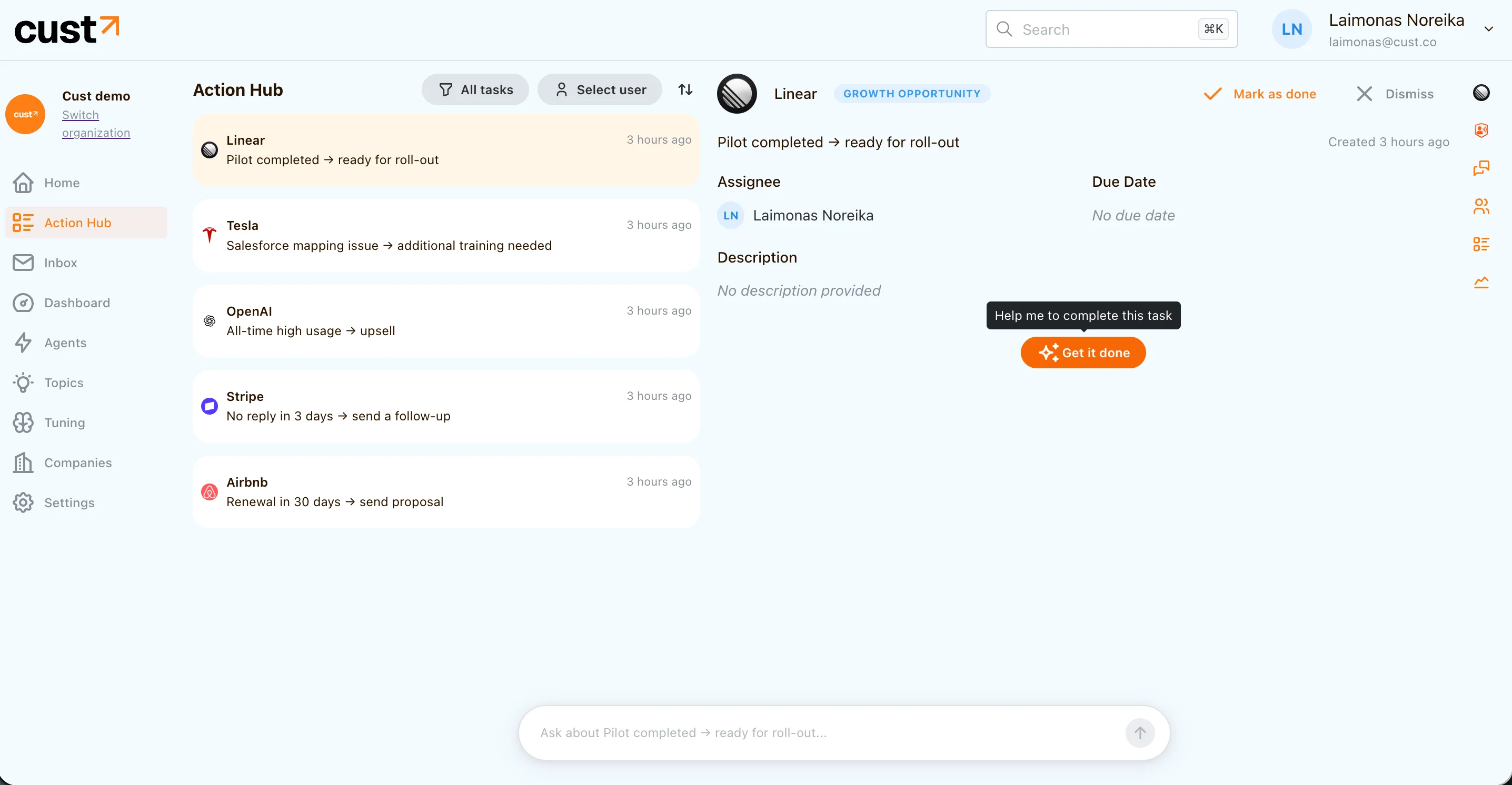Click the Settings gear icon
The width and height of the screenshot is (1512, 785).
point(23,502)
